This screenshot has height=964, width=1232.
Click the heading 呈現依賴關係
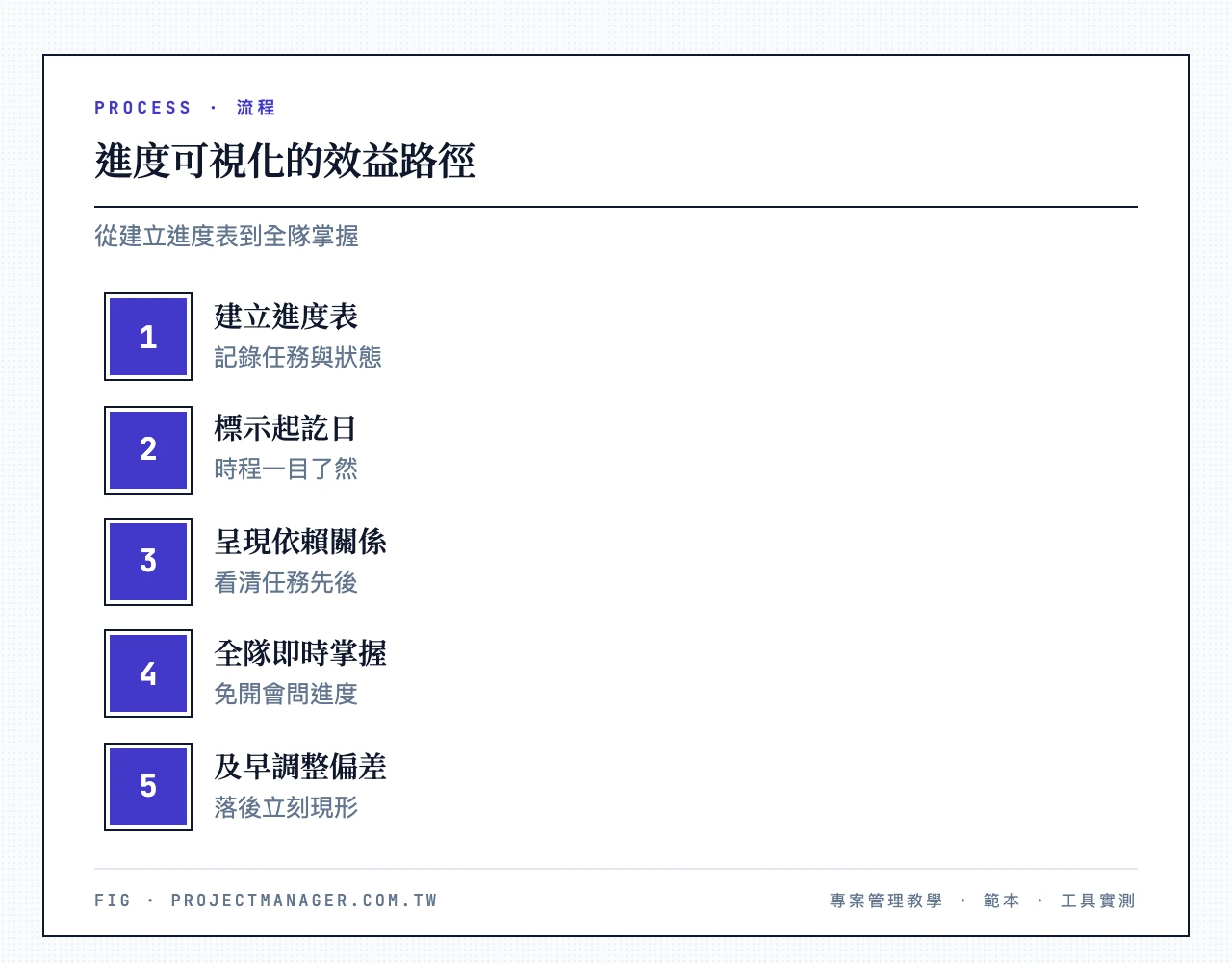click(300, 542)
